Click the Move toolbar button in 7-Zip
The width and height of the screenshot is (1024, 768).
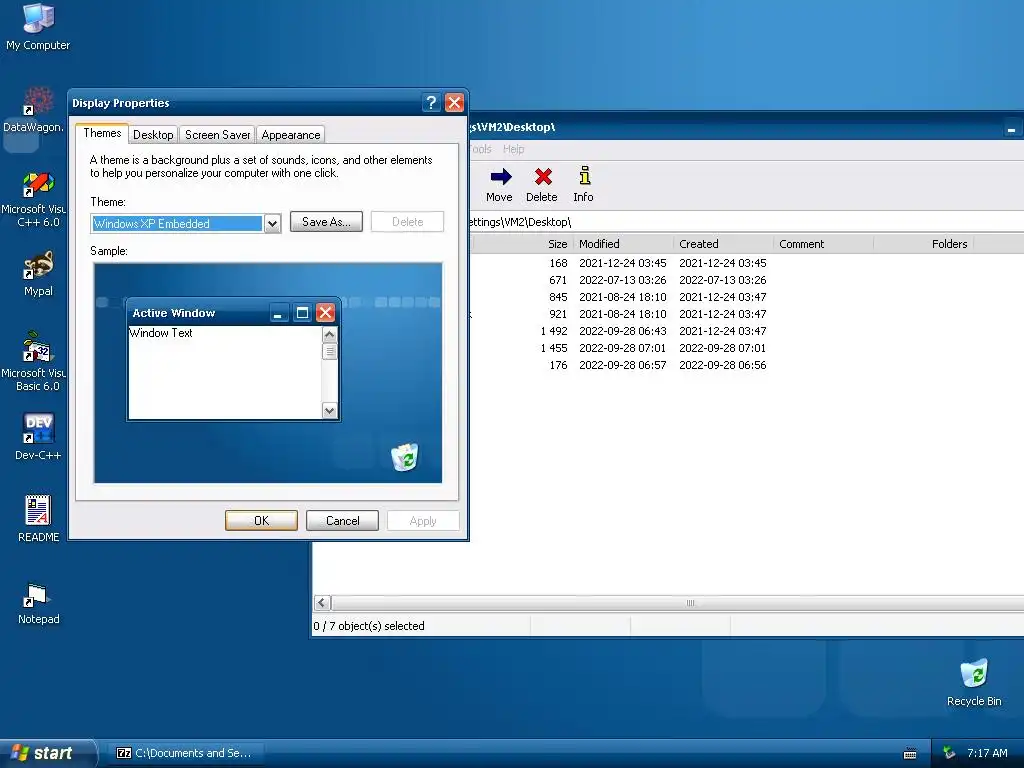[x=500, y=185]
